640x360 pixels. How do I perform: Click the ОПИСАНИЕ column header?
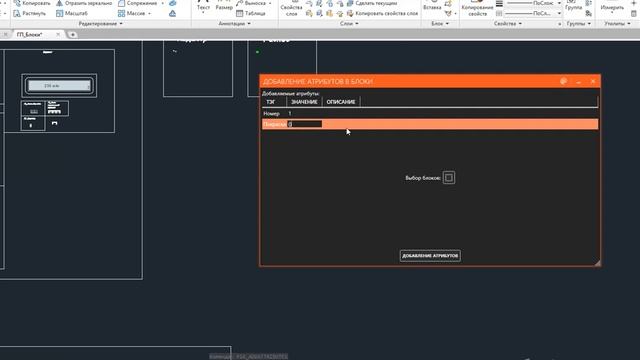[341, 102]
